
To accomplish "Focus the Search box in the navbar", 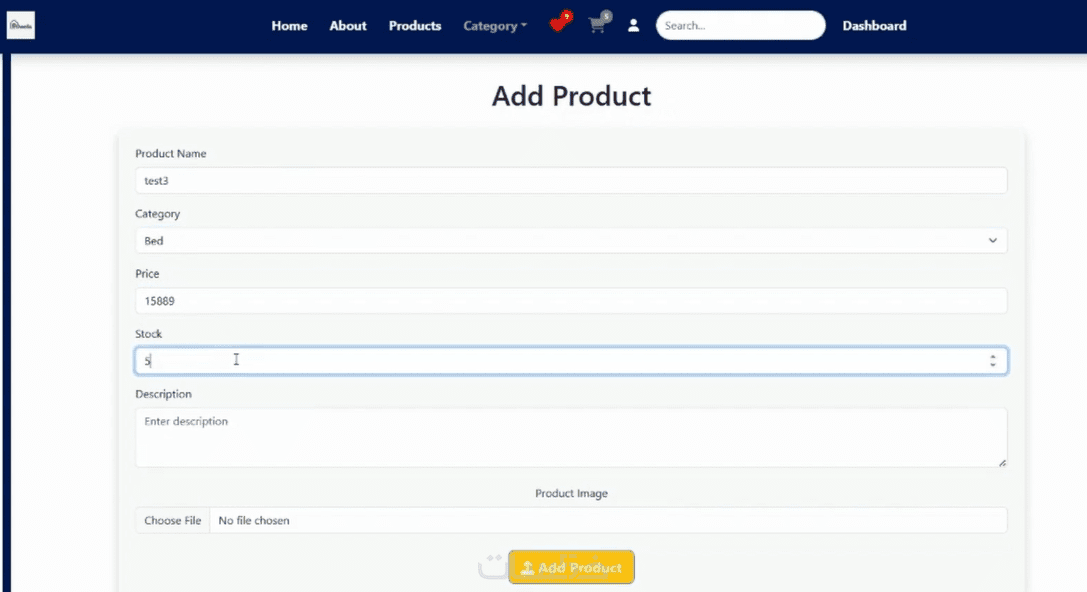I will pos(740,26).
